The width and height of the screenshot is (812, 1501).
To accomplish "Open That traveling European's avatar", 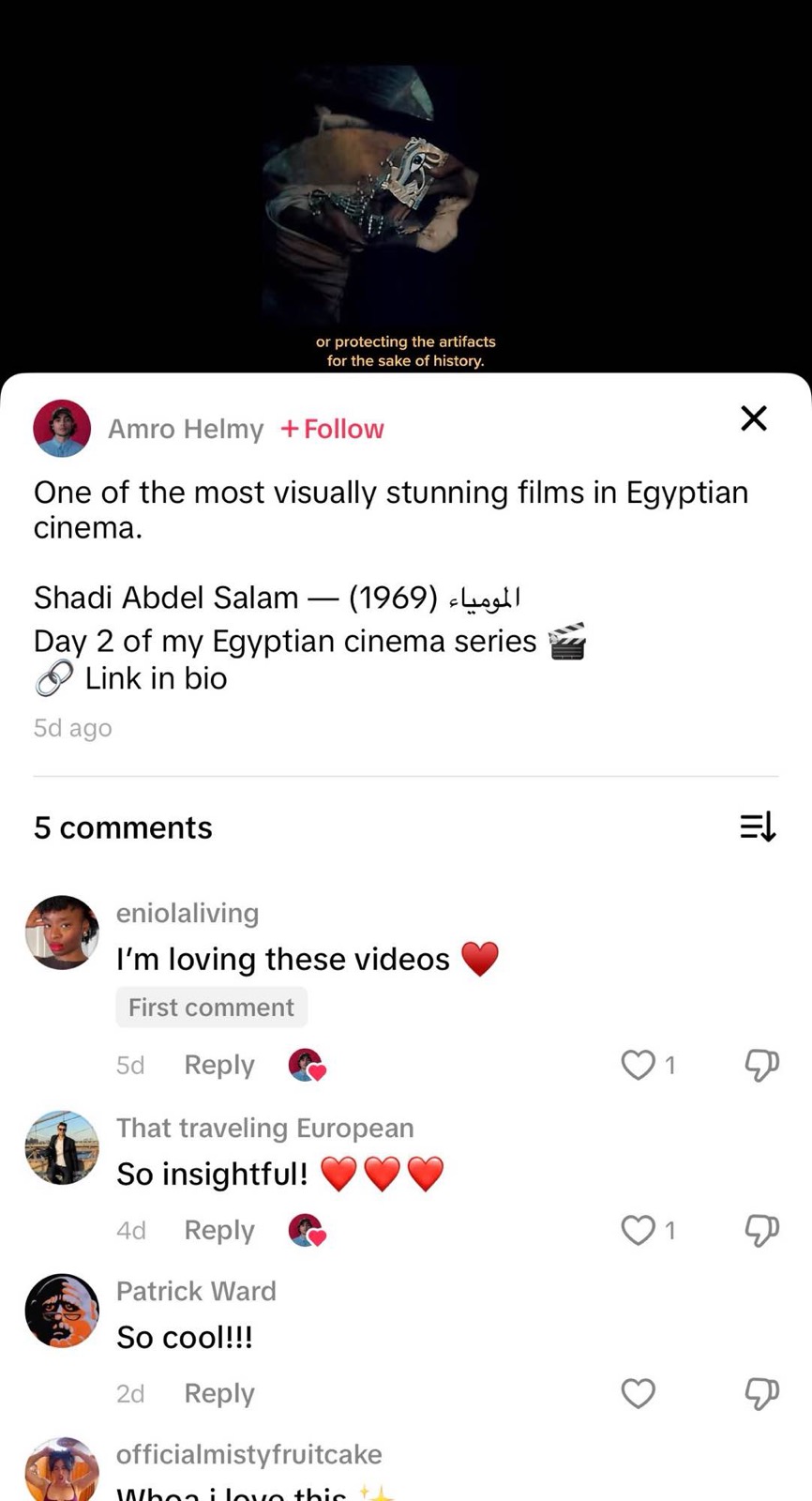I will point(62,1147).
